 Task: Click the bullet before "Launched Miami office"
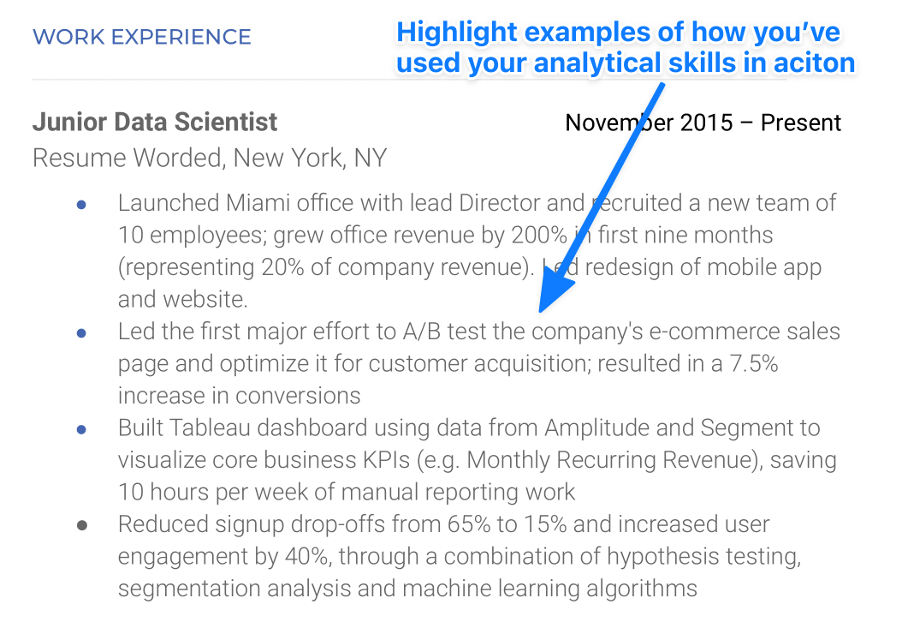(x=82, y=204)
